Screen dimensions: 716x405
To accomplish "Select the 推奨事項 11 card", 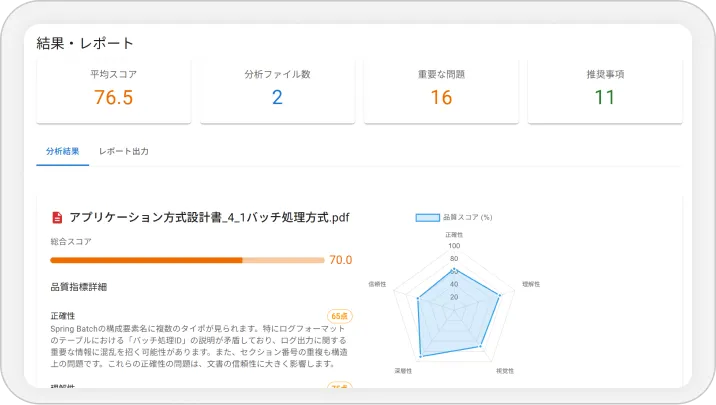I will pyautogui.click(x=605, y=91).
